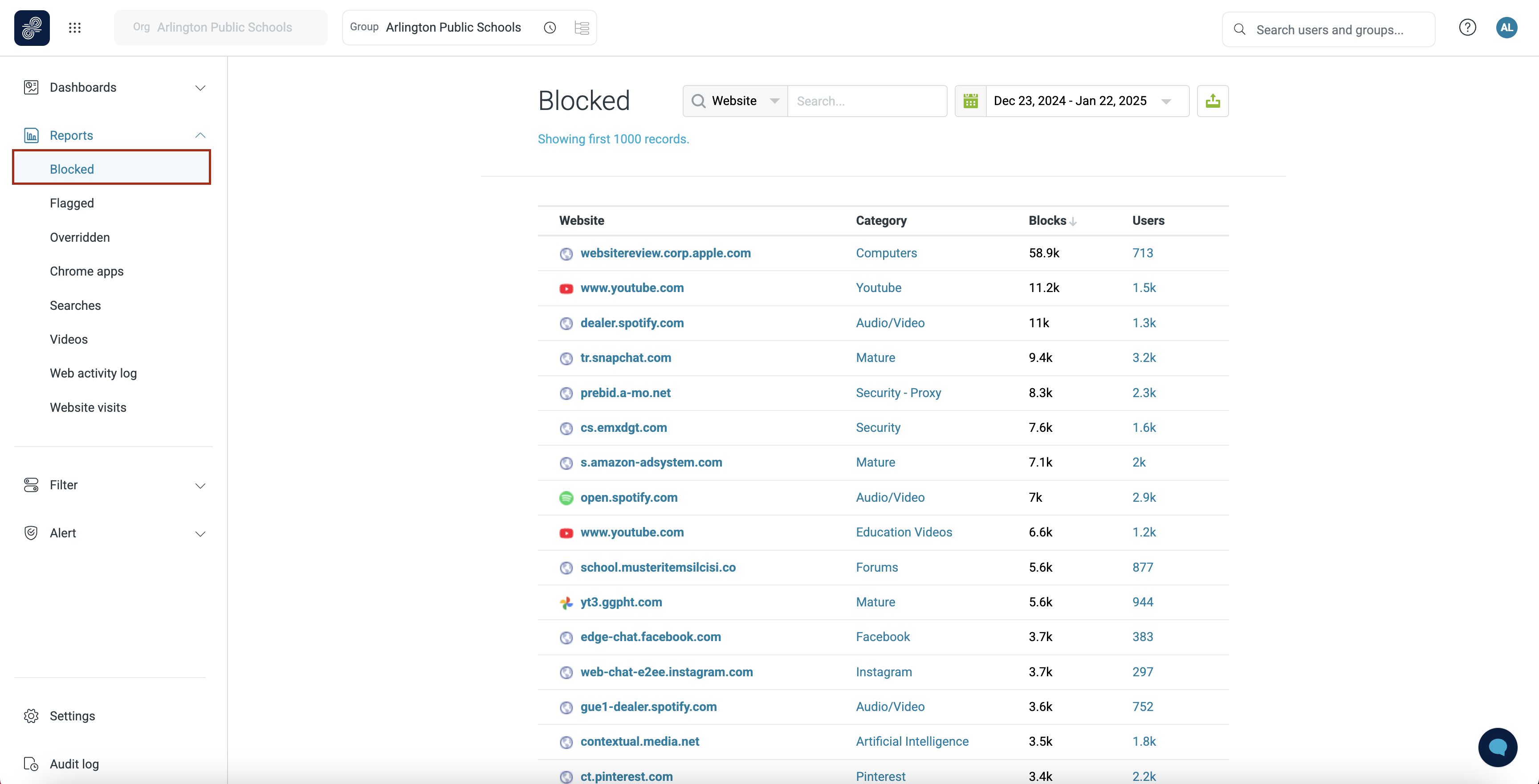This screenshot has width=1539, height=784.
Task: Open the Org Arlington Public Schools selector
Action: coord(221,28)
